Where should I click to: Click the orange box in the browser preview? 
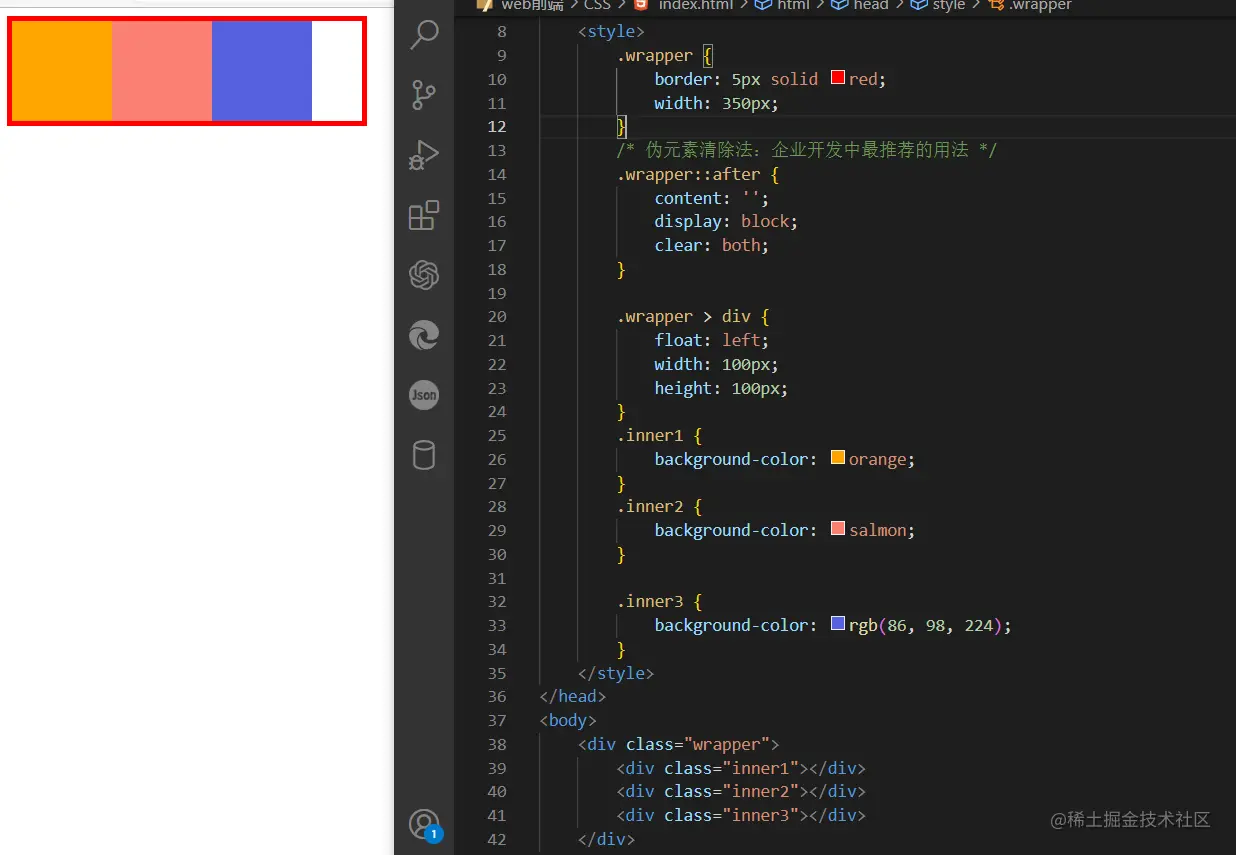[x=62, y=71]
